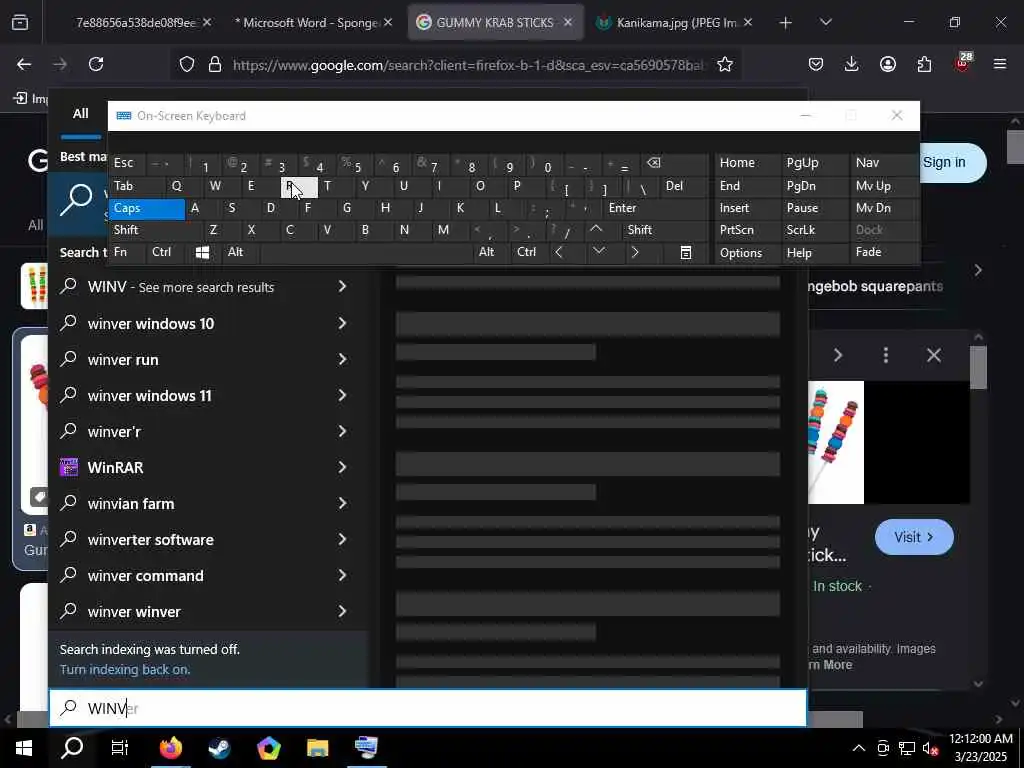Switch to 7e88656a538de08f9ee tab
Screen dimensions: 1024x768
[x=135, y=23]
